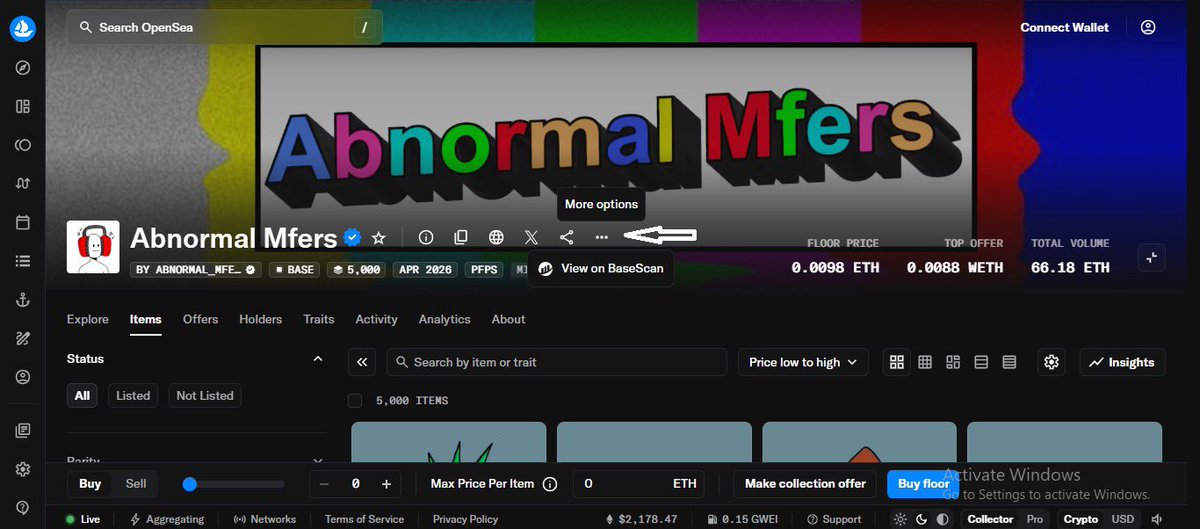1200x529 pixels.
Task: Show prices in USD
Action: tap(1123, 519)
